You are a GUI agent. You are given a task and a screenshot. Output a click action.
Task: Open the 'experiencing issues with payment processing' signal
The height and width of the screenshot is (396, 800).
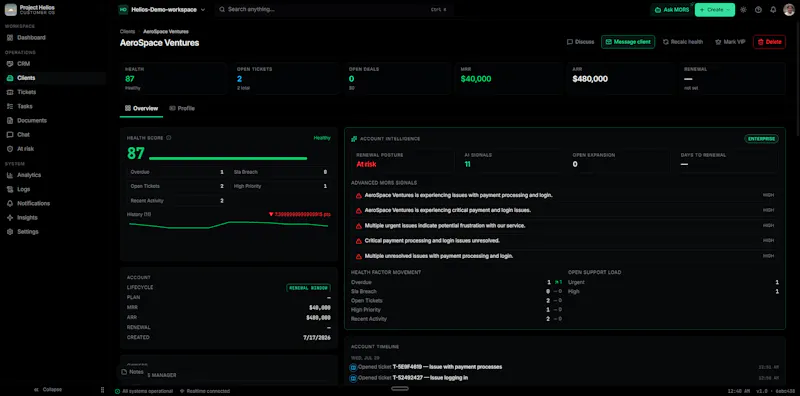click(564, 195)
